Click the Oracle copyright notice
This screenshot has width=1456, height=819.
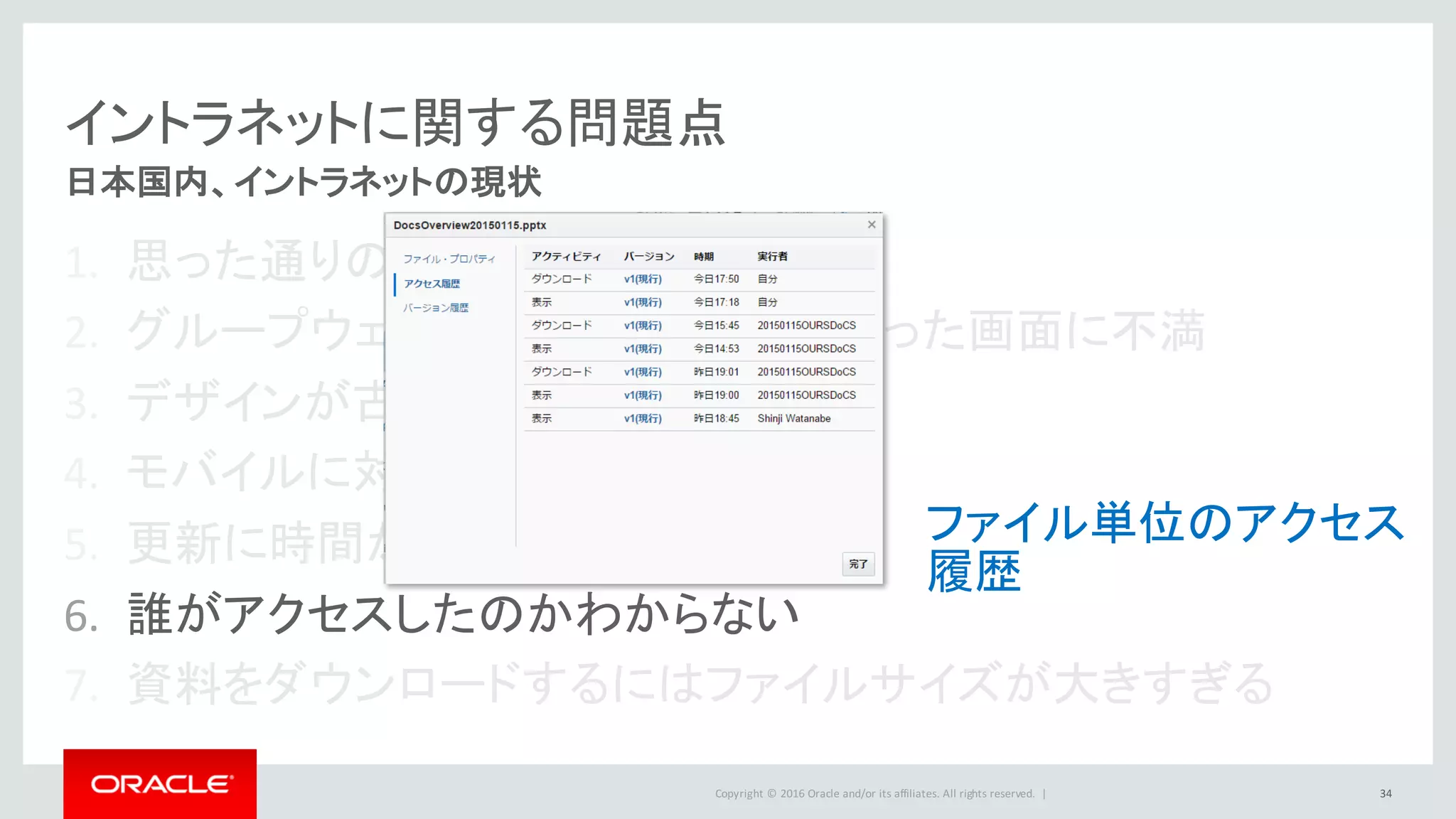[x=874, y=793]
